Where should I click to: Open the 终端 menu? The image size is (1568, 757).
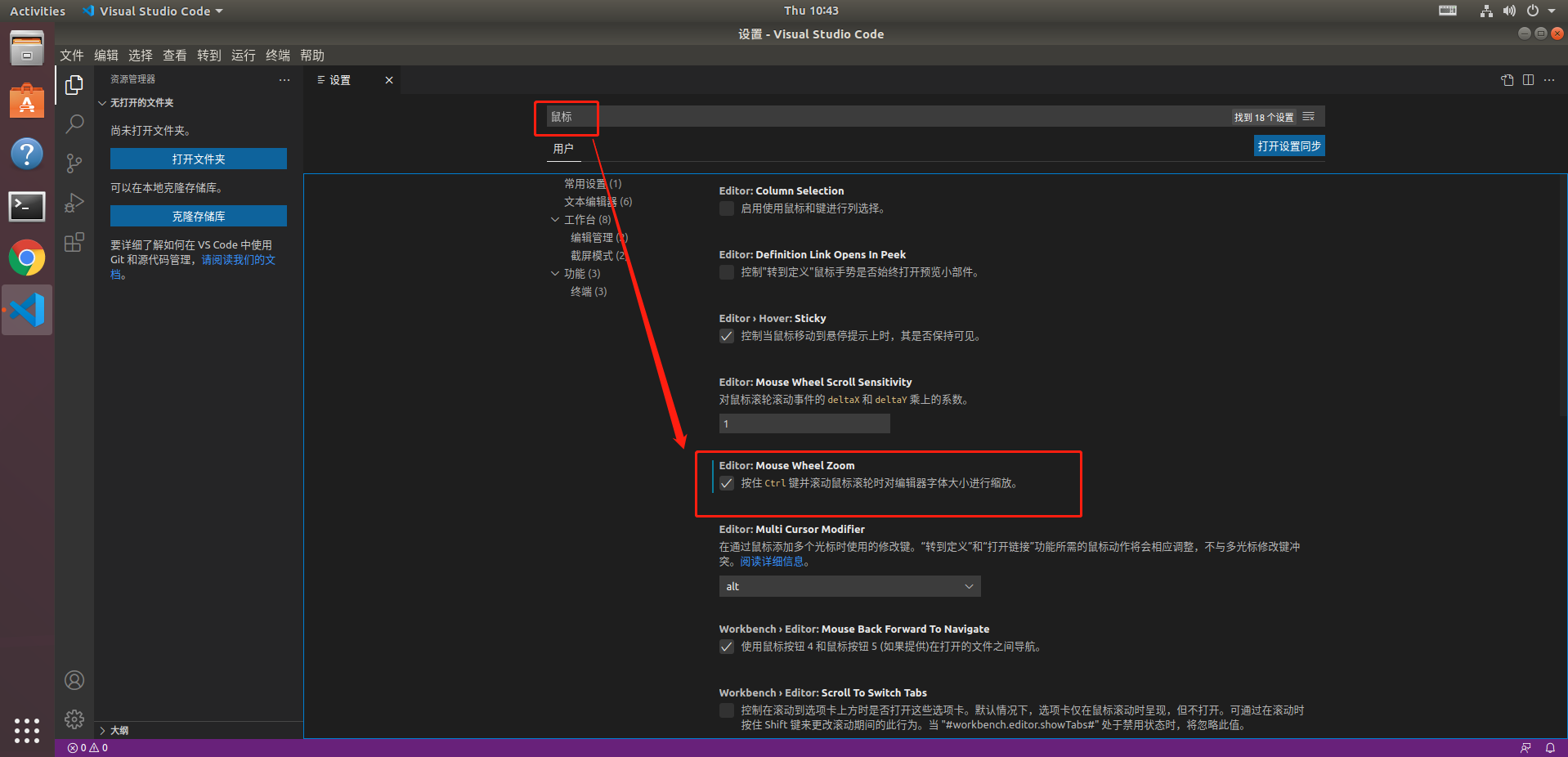[x=278, y=56]
